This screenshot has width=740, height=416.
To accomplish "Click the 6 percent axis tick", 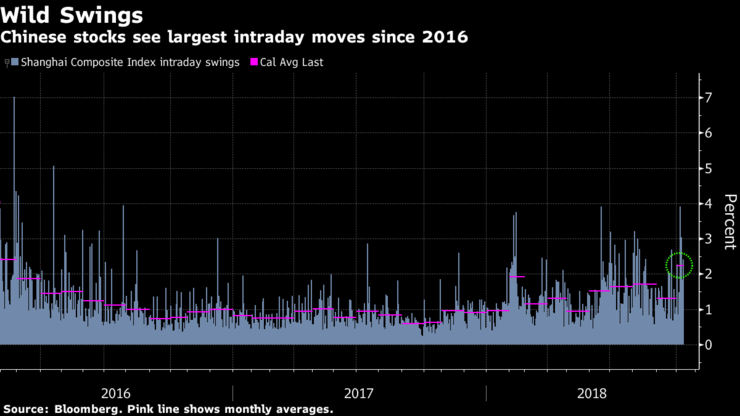I will click(708, 133).
